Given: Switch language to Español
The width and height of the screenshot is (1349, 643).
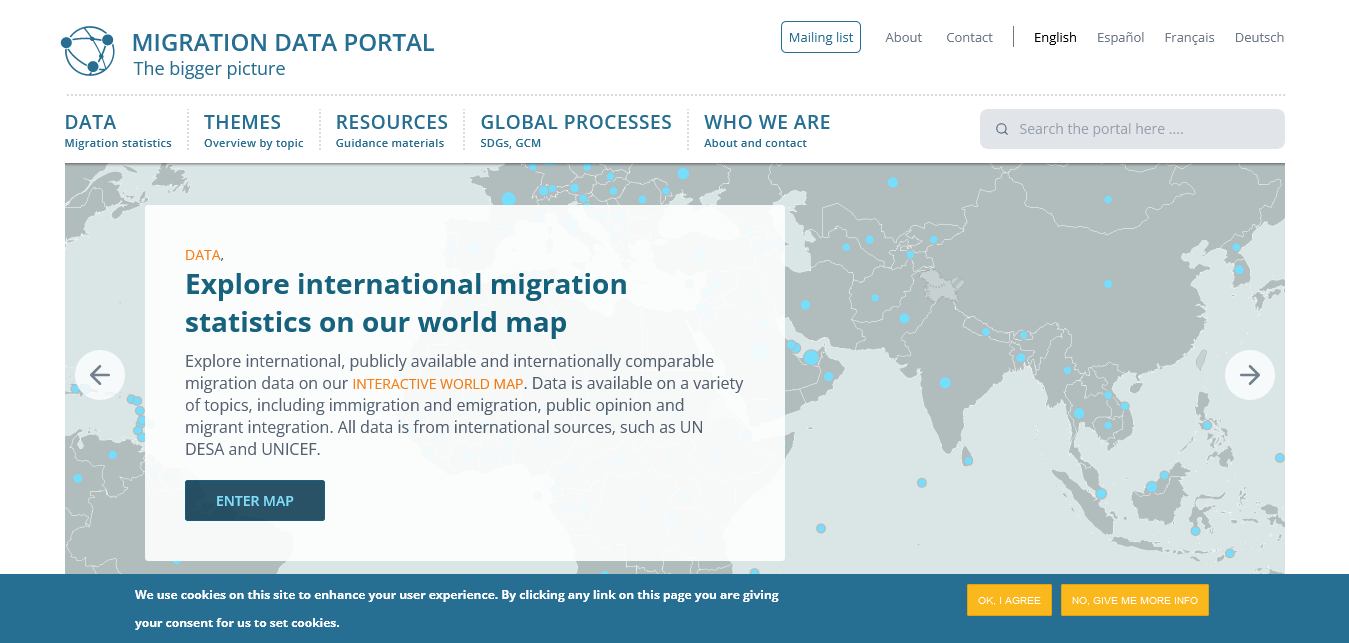Looking at the screenshot, I should pos(1120,37).
